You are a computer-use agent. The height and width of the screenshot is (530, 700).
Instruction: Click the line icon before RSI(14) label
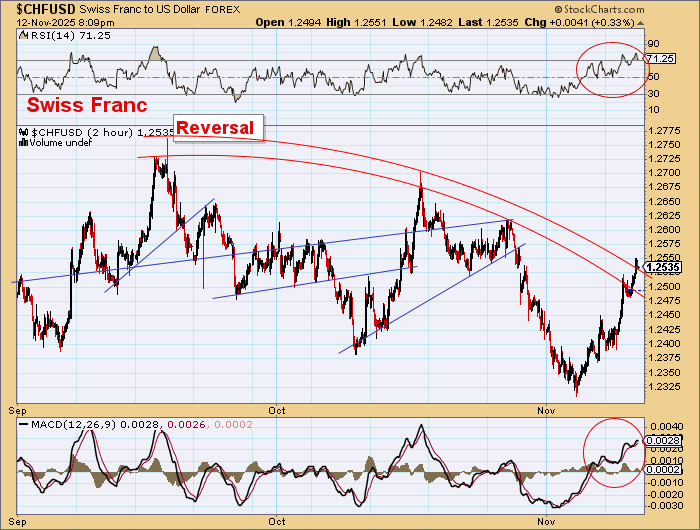(x=24, y=36)
